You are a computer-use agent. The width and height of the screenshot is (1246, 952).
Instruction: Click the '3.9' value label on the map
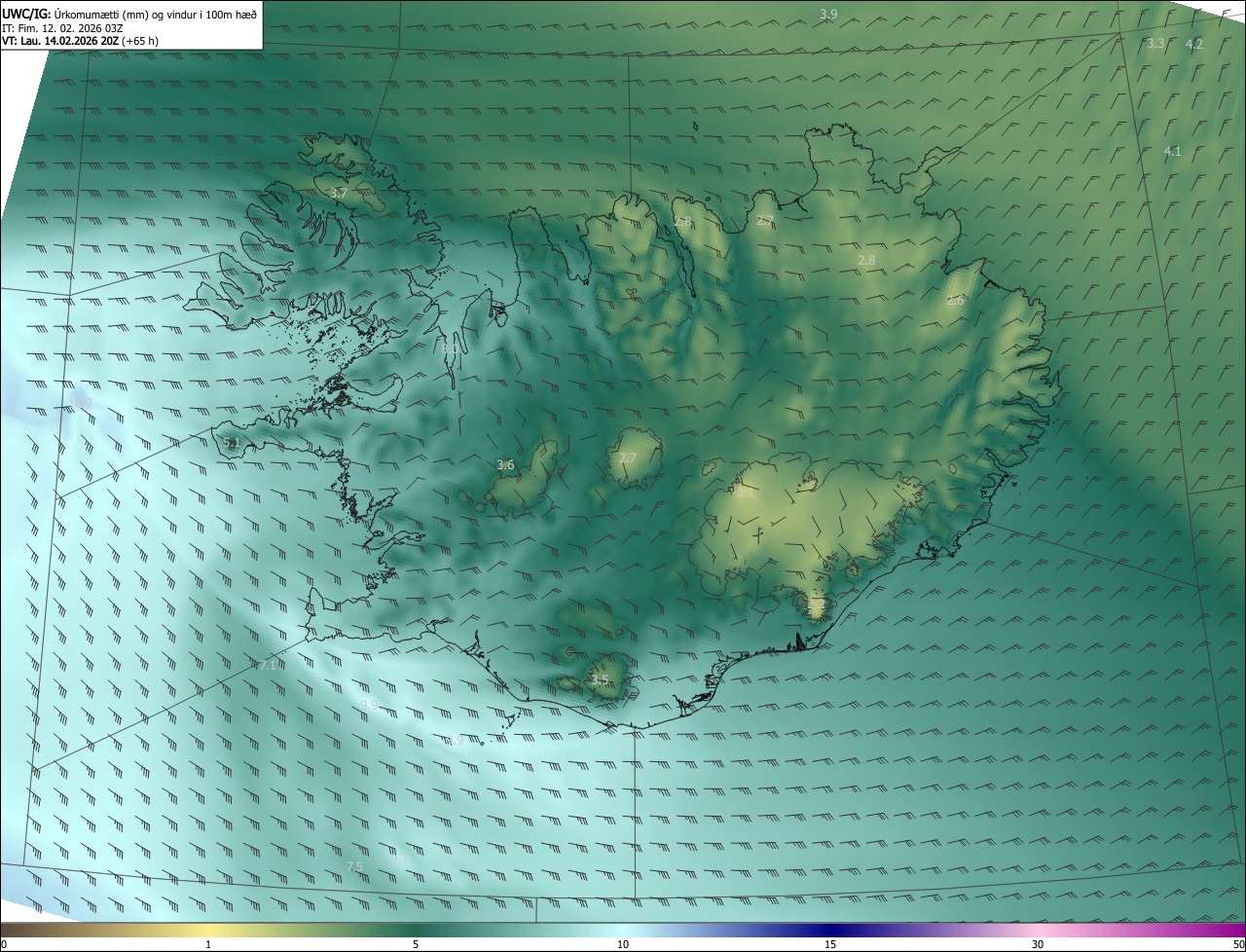point(828,14)
